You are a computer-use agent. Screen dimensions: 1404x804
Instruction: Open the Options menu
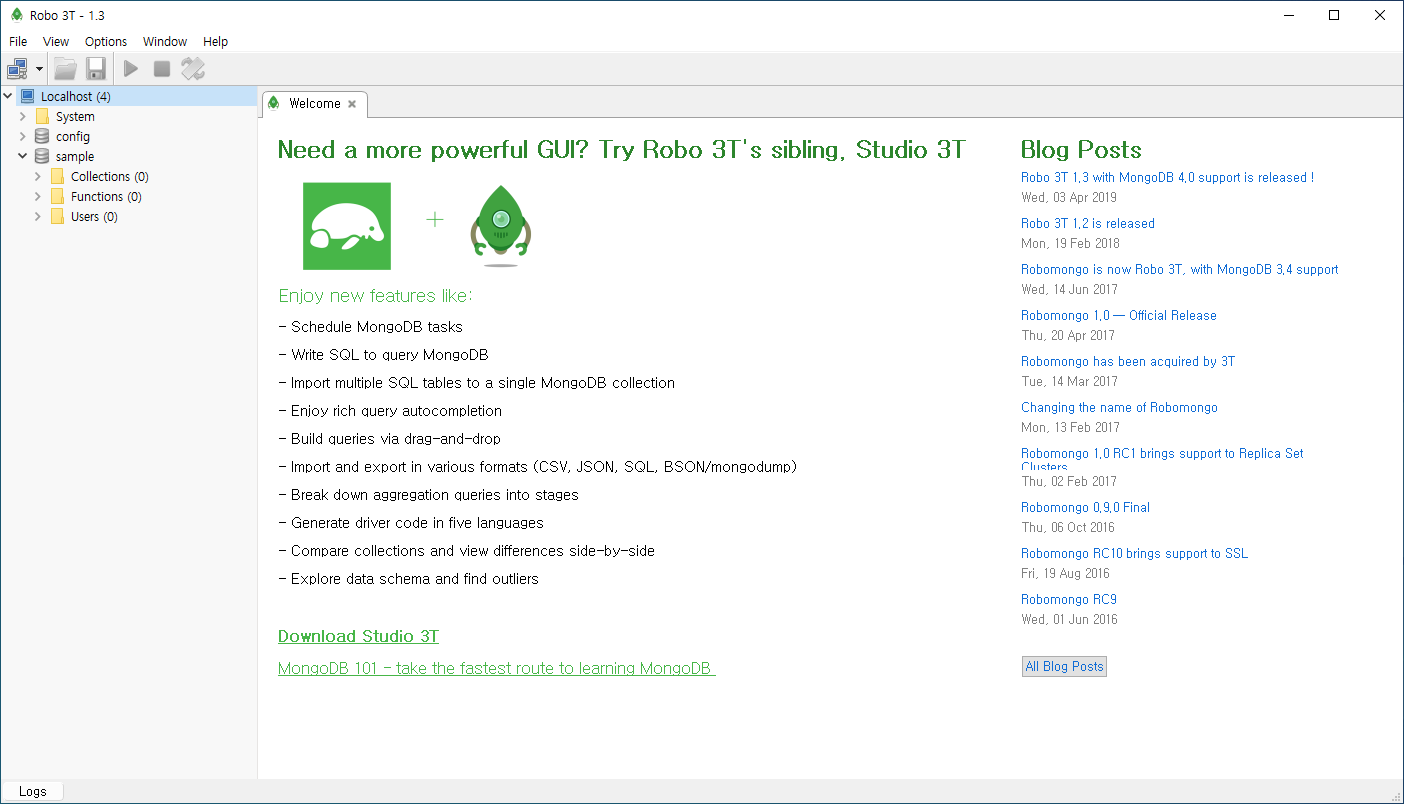pos(106,41)
